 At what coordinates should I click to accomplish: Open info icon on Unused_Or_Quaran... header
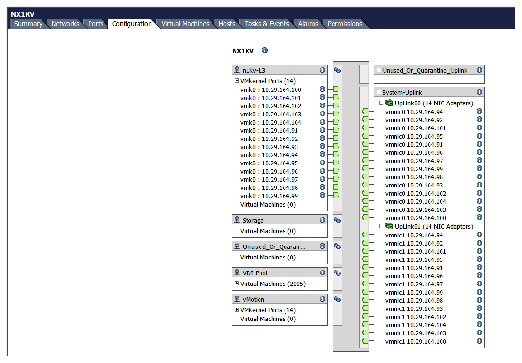(322, 246)
